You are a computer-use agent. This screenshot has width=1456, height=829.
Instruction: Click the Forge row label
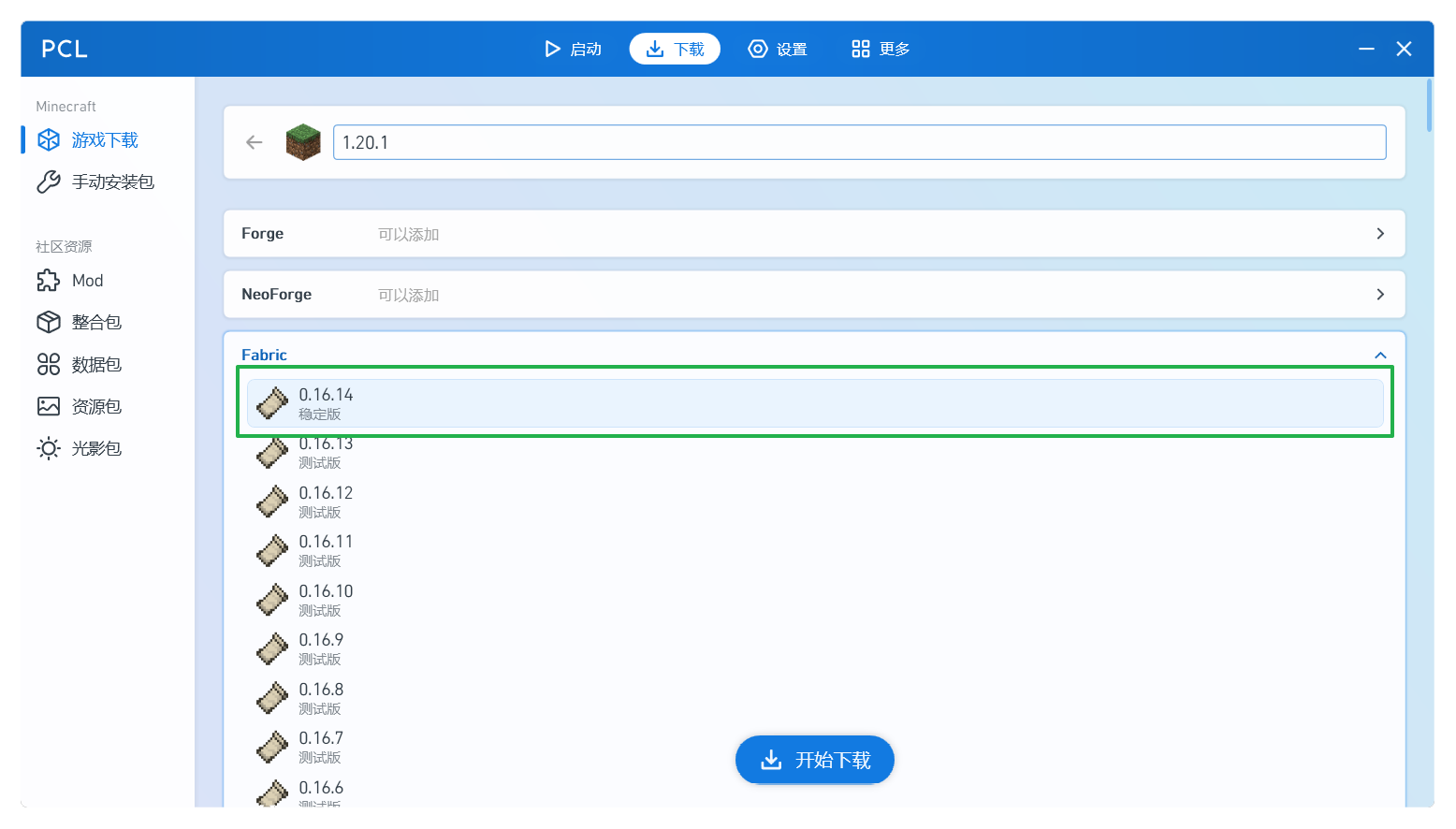(262, 233)
